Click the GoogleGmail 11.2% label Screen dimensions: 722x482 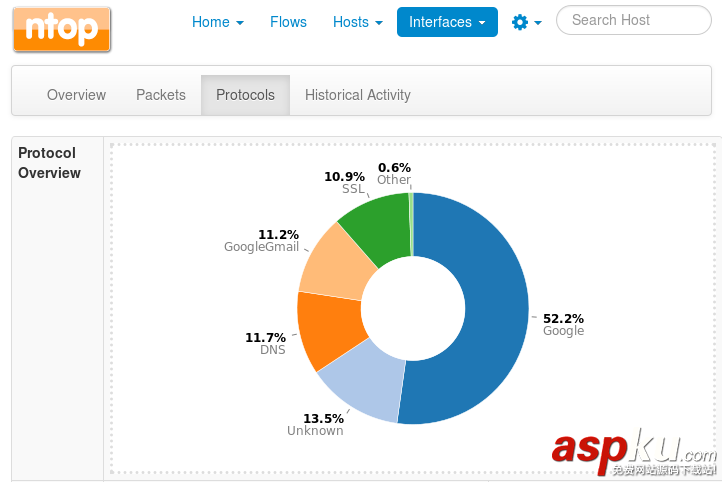(x=263, y=241)
